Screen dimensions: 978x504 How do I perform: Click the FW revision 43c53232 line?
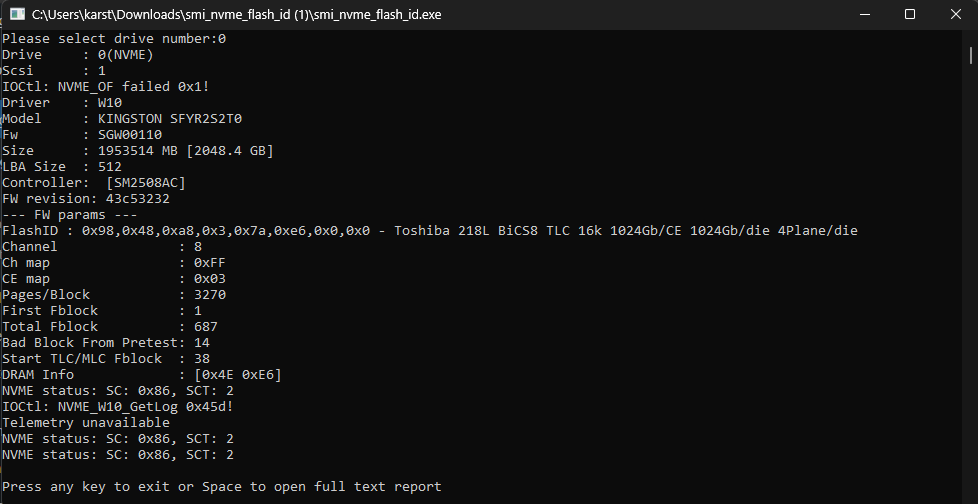(x=86, y=198)
